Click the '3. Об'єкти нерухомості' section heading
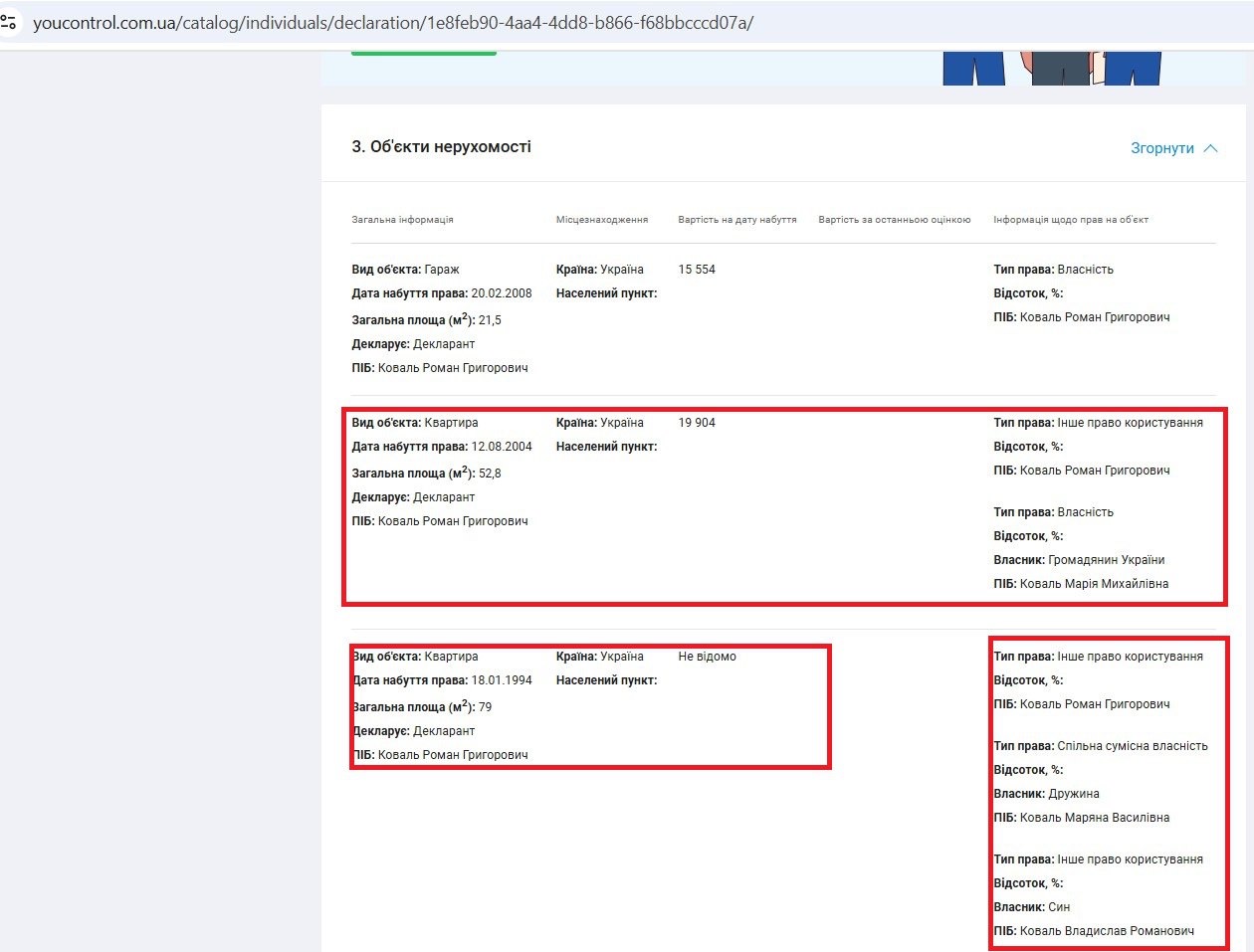This screenshot has height=952, width=1254. [x=441, y=146]
